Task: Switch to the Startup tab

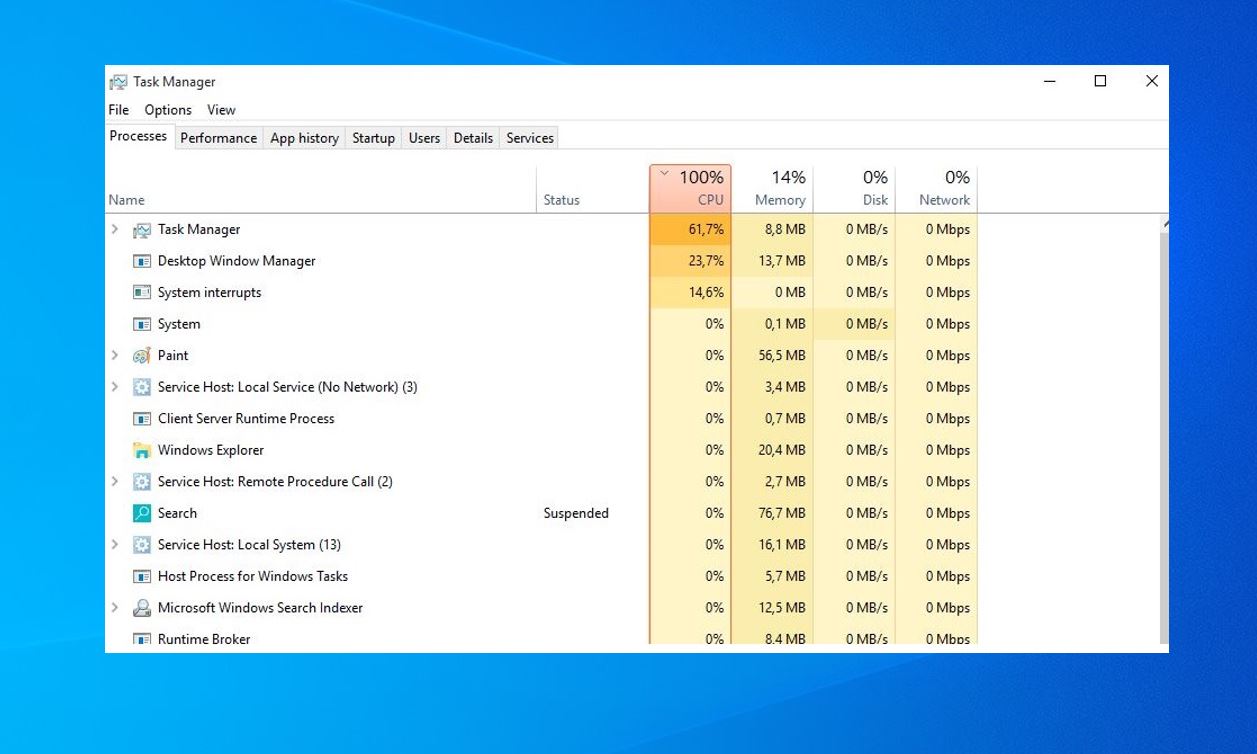Action: point(372,138)
